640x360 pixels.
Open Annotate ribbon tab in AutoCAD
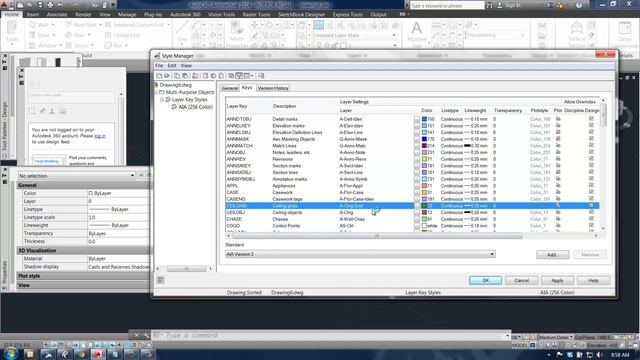pyautogui.click(x=57, y=14)
